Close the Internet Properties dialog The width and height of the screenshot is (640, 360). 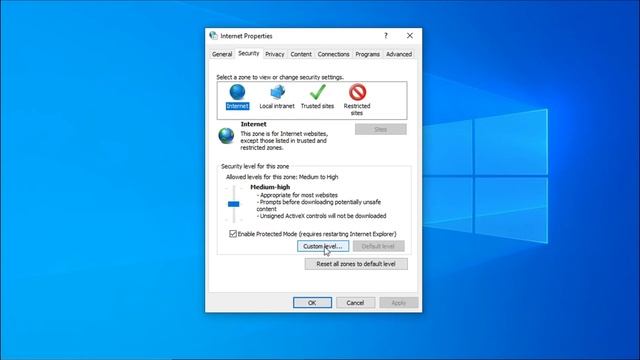coord(410,36)
